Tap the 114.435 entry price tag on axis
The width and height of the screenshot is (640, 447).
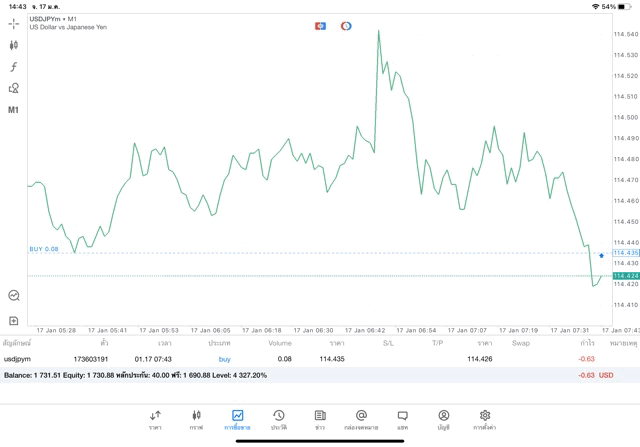(626, 253)
